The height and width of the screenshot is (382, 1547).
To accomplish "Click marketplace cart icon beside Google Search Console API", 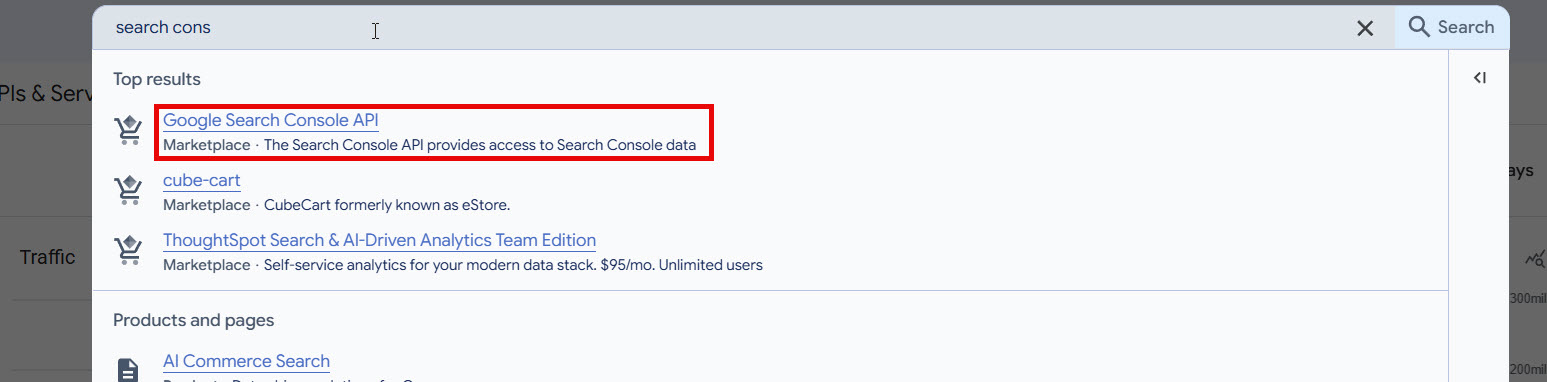I will point(128,131).
